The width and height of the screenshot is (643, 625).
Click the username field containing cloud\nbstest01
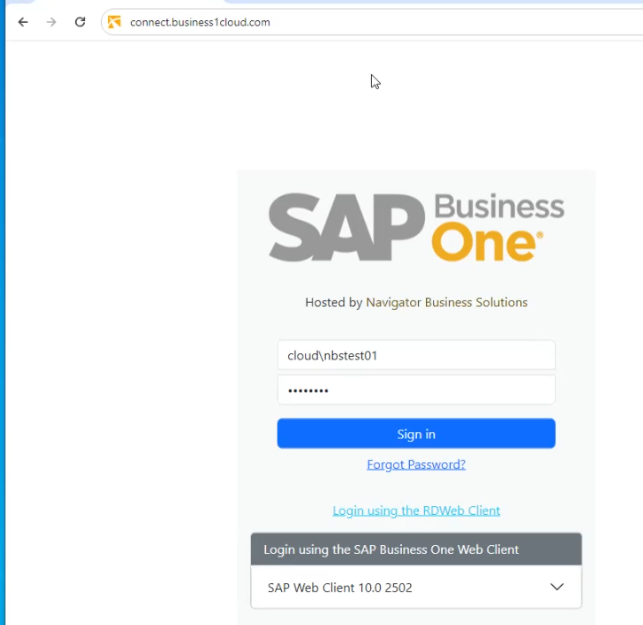(416, 355)
